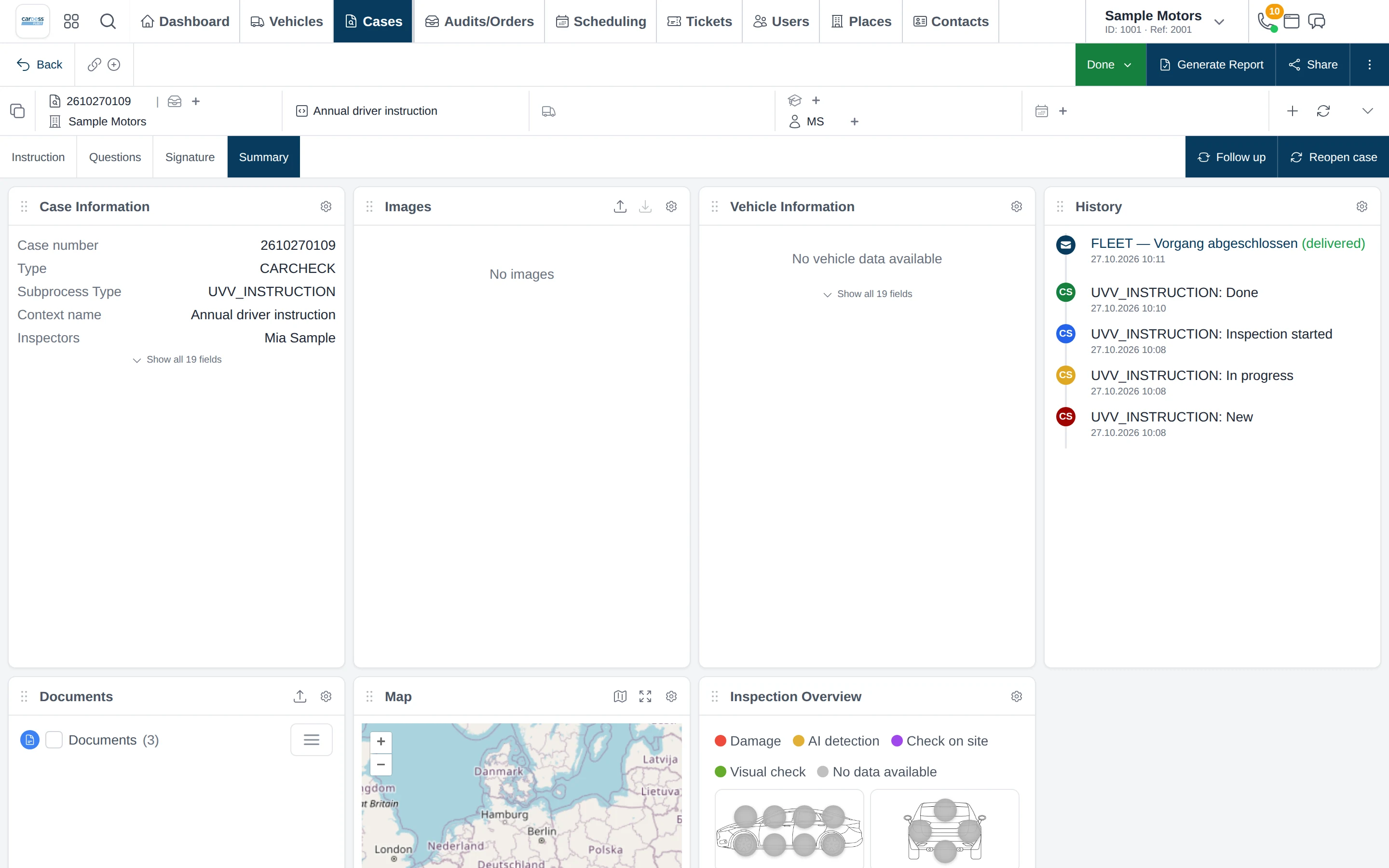The width and height of the screenshot is (1389, 868).
Task: Go Back to the previous page
Action: pos(39,64)
